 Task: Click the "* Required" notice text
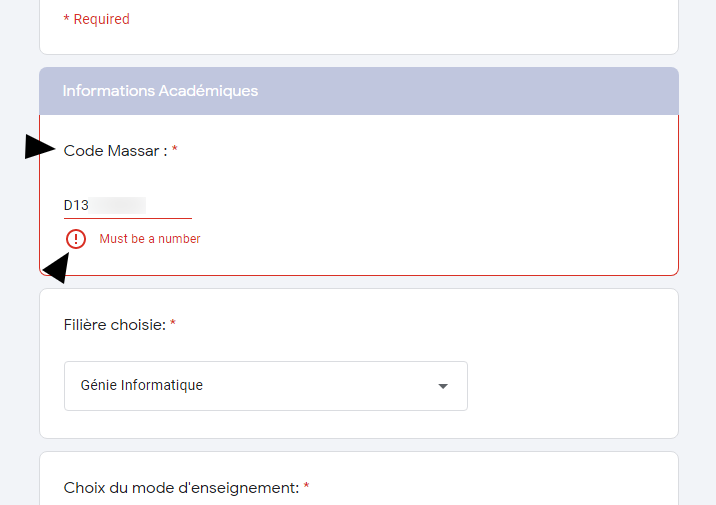click(96, 19)
